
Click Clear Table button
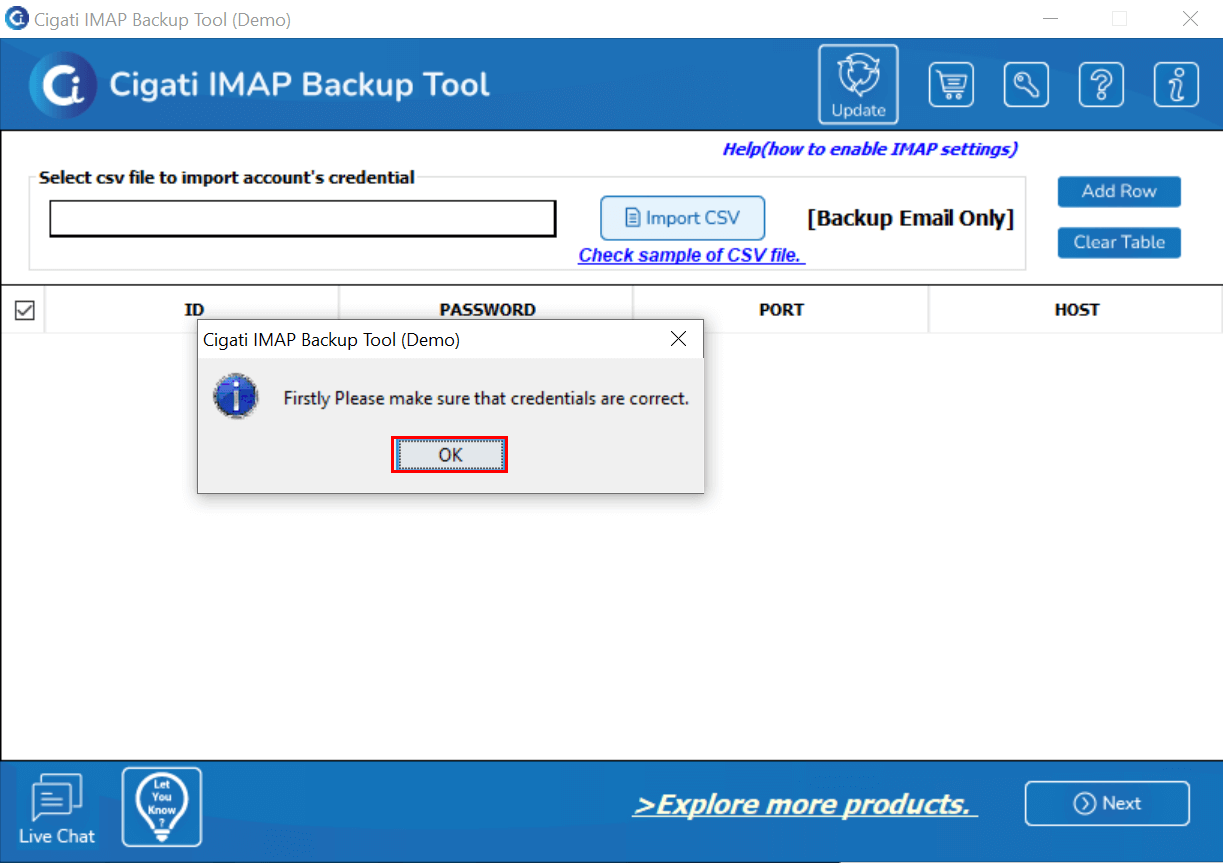click(1119, 242)
